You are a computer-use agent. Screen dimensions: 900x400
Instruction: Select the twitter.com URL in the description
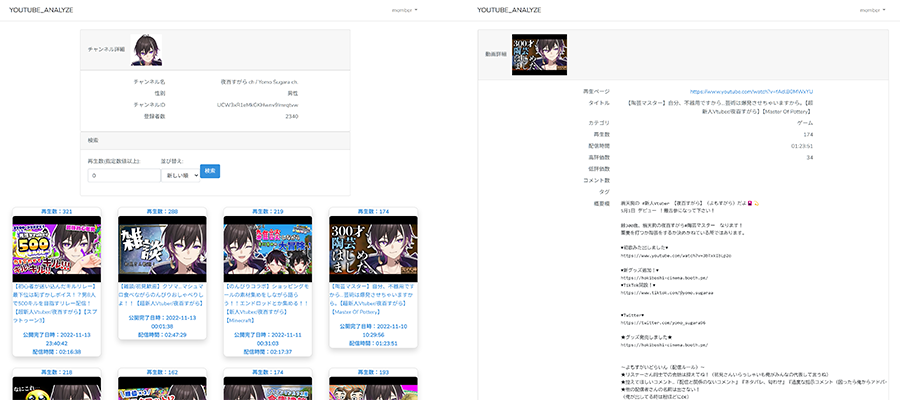click(663, 323)
